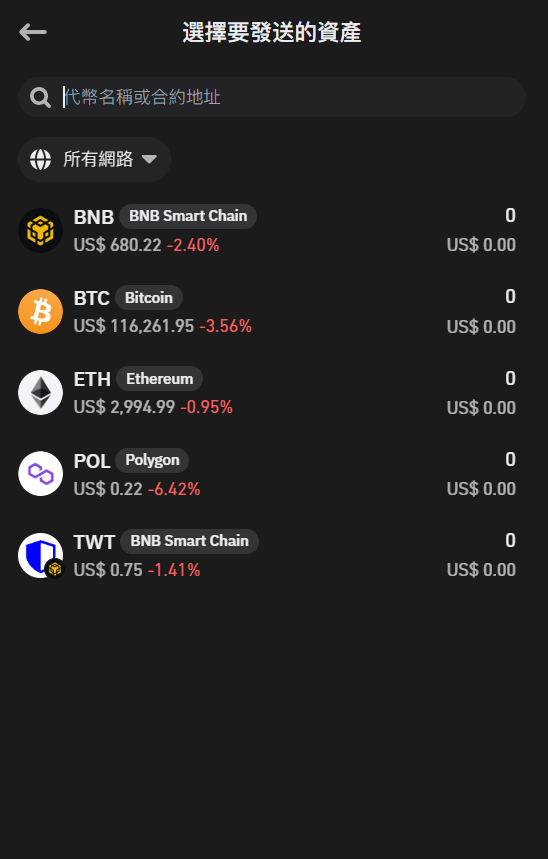Click the BNB Smart Chain tag beside TWT

click(x=190, y=541)
